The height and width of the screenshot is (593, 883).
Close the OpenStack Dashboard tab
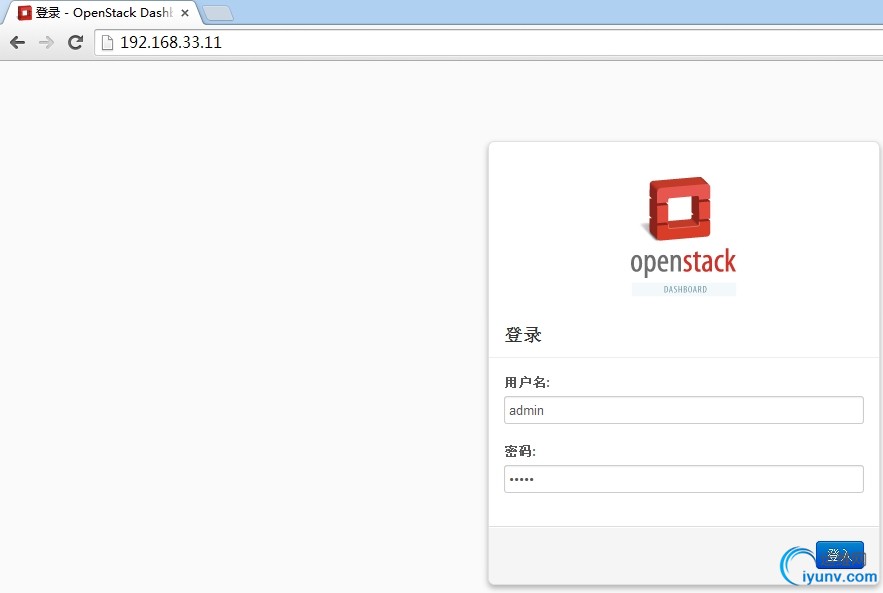tap(185, 13)
